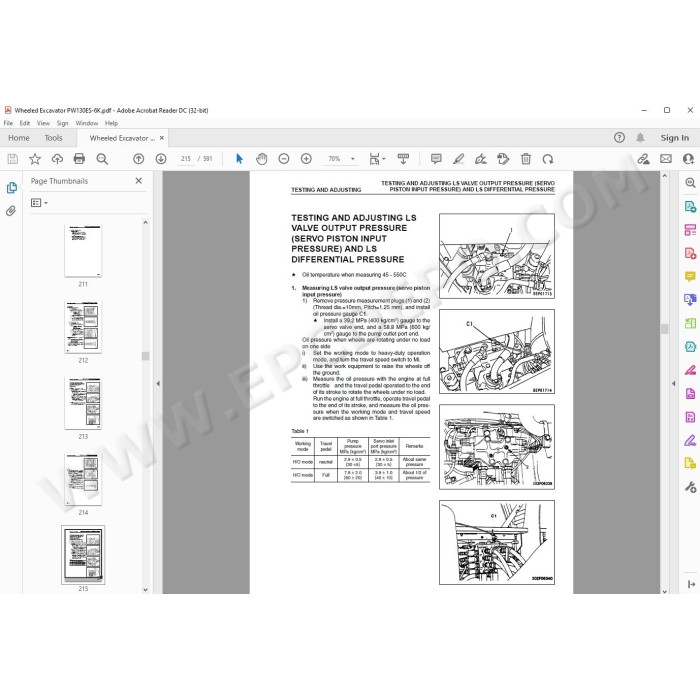Open the sign document pen icon
700x700 pixels.
pos(481,159)
